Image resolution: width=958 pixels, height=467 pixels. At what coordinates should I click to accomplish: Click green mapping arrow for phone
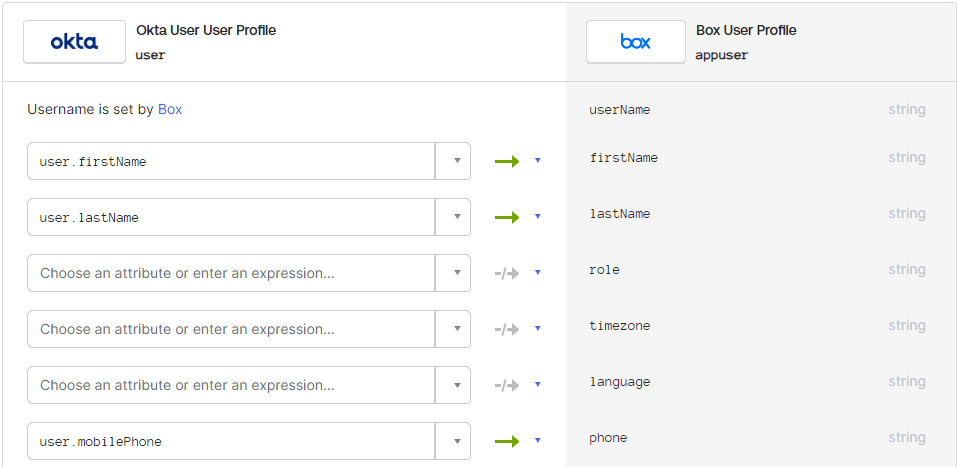pyautogui.click(x=506, y=441)
